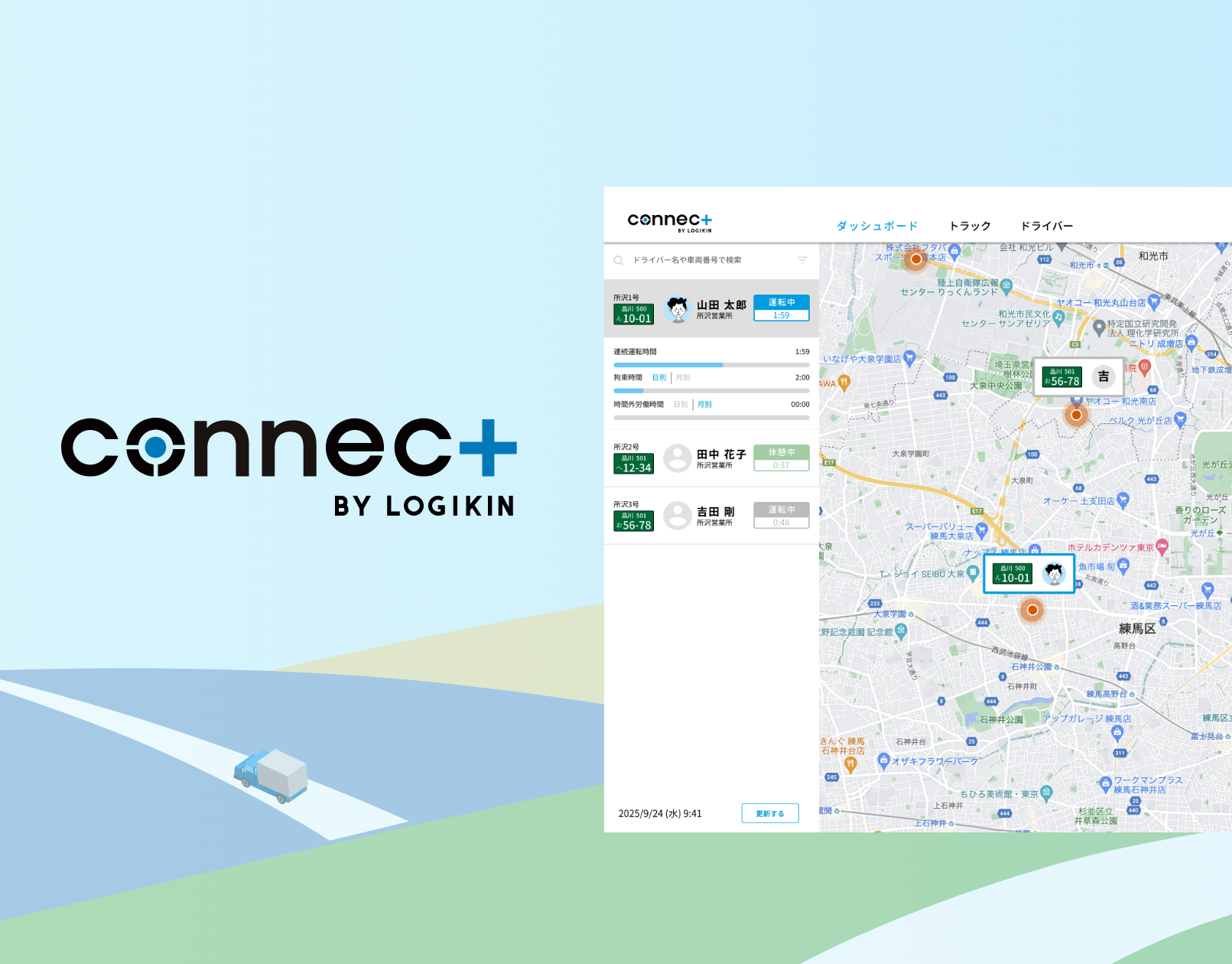Click 吉田 剛 placeholder avatar
The width and height of the screenshot is (1232, 964).
click(678, 516)
